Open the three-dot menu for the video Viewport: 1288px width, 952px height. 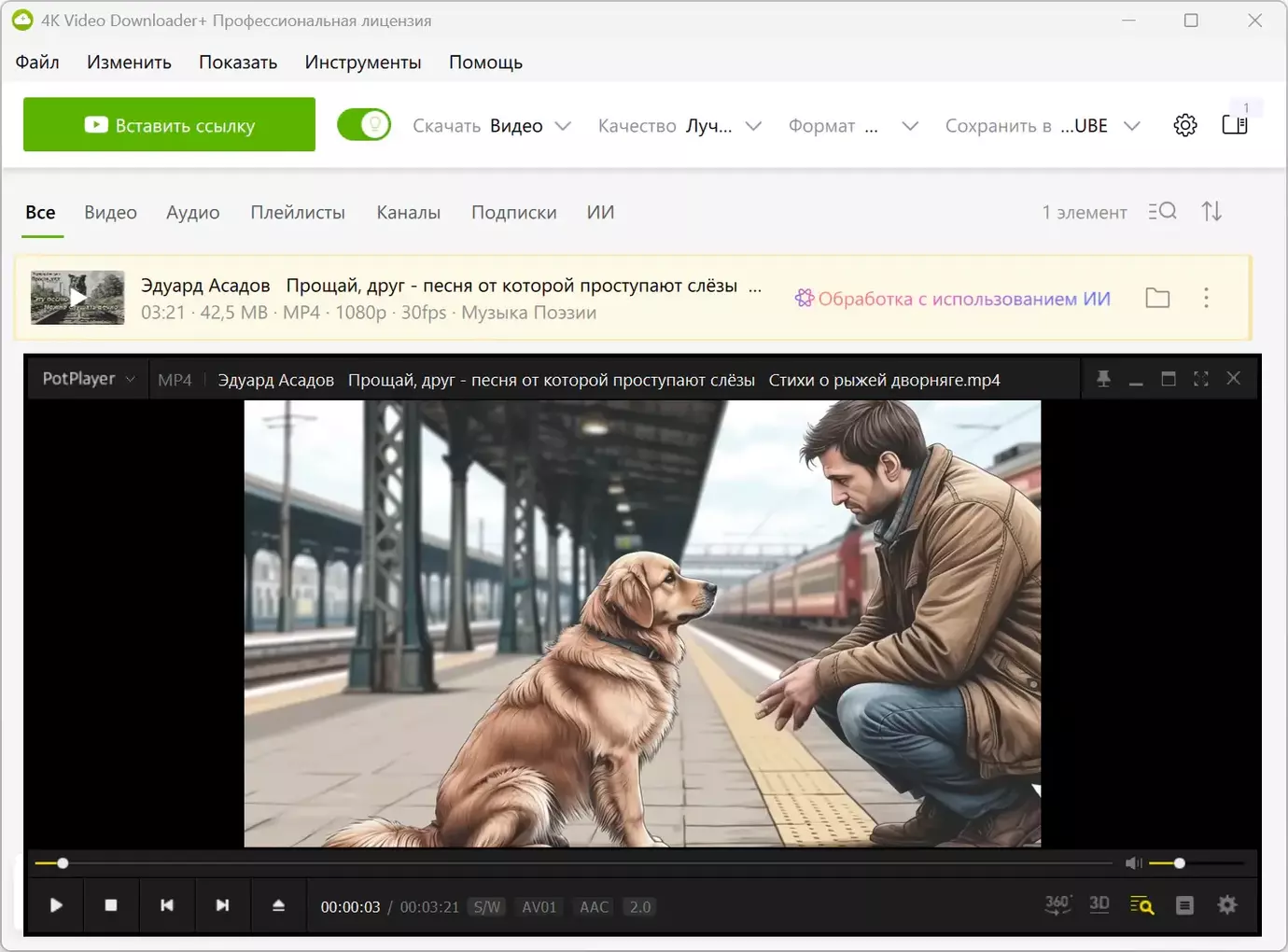(1206, 298)
